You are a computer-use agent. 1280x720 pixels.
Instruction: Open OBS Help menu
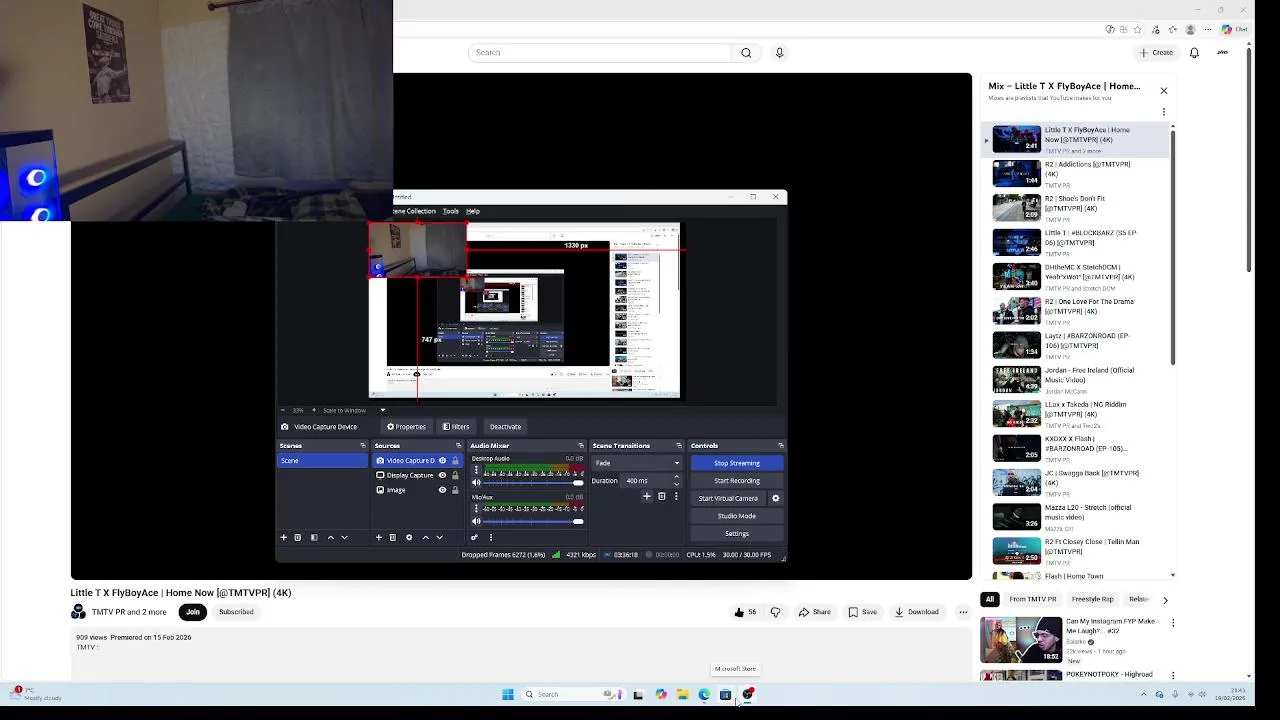pyautogui.click(x=473, y=211)
